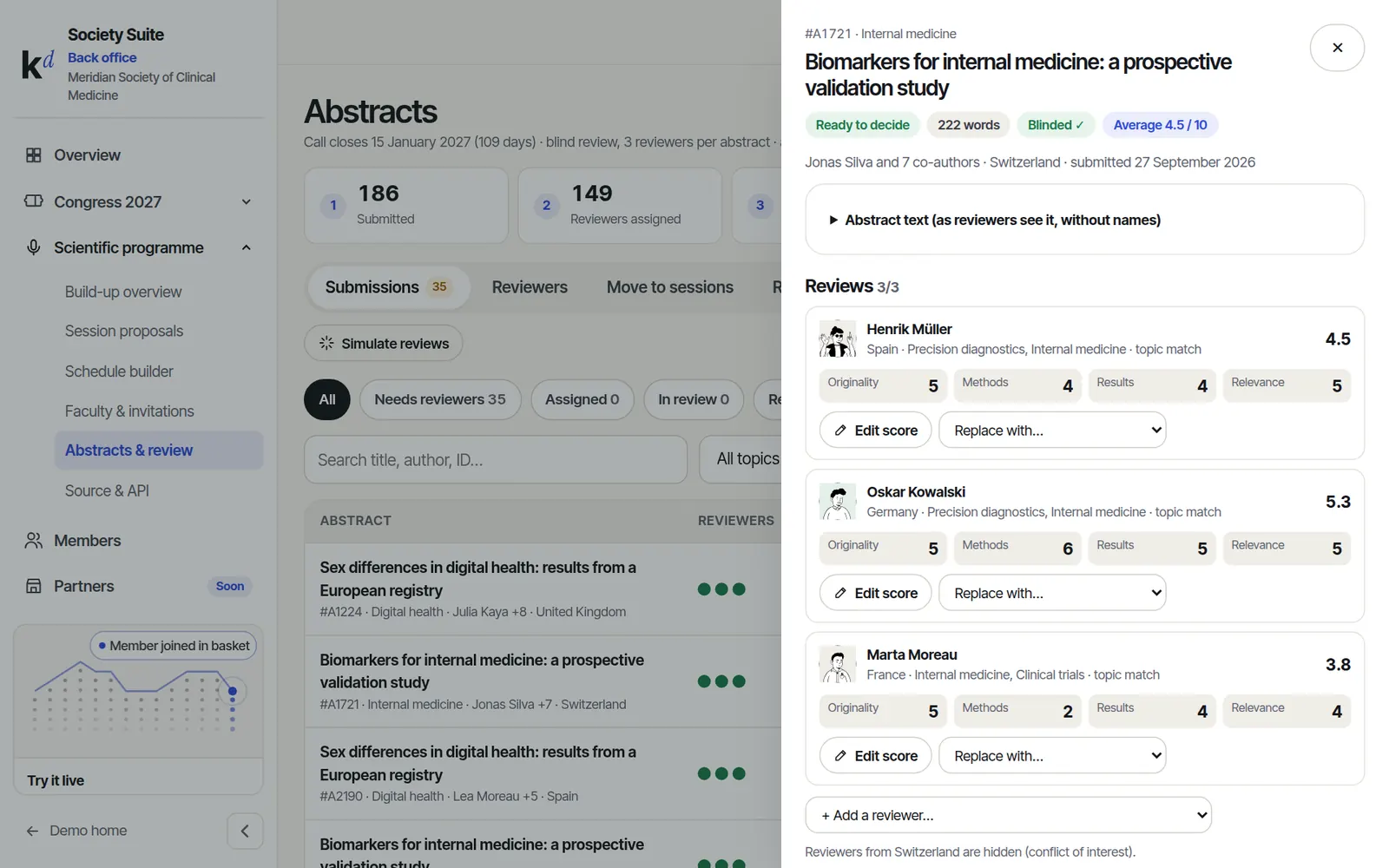Open Marta Moreau's Replace with dropdown
The width and height of the screenshot is (1389, 868).
pos(1052,756)
